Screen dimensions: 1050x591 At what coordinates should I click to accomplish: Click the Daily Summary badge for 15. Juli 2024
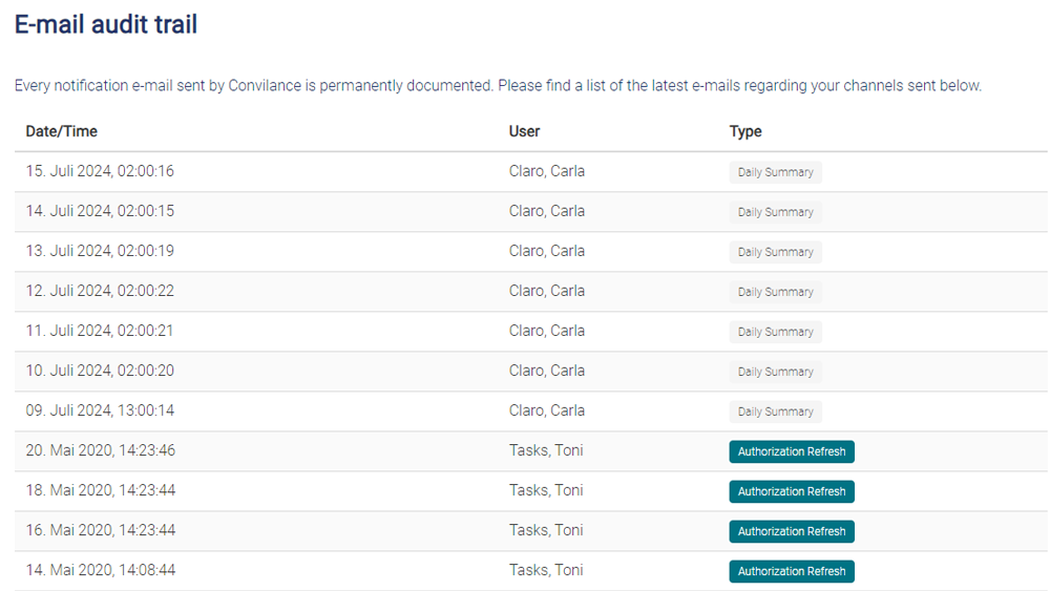775,172
